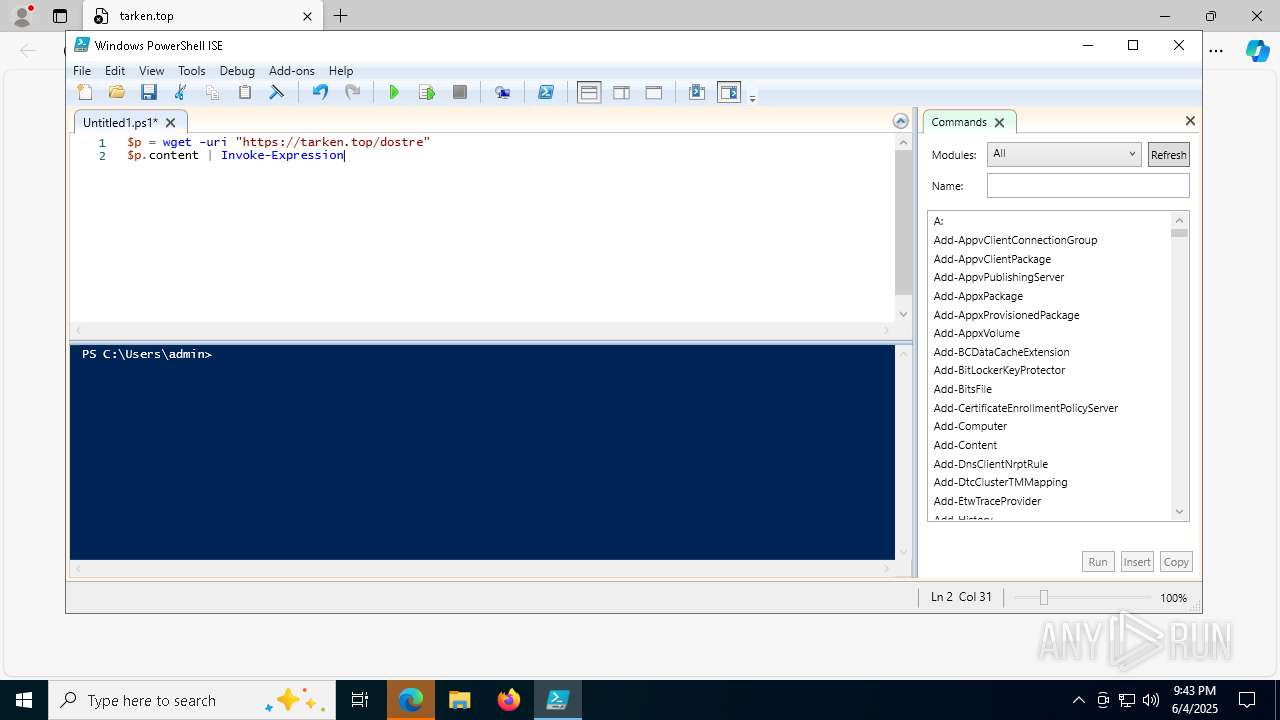This screenshot has width=1280, height=720.
Task: Select Add-AppvClientConnectionGroup in the list
Action: pyautogui.click(x=1015, y=240)
